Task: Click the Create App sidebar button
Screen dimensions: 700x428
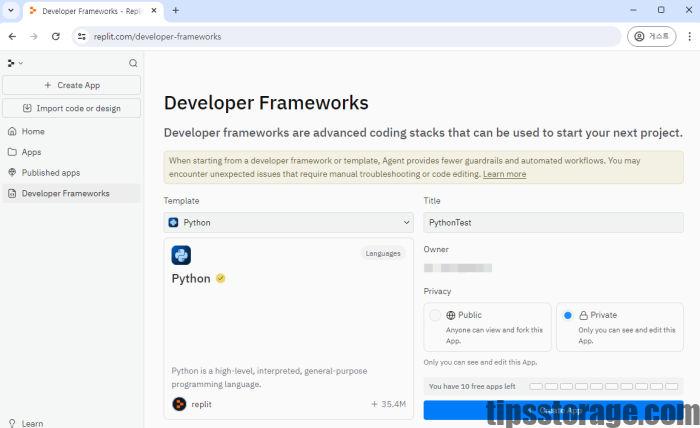Action: click(71, 85)
